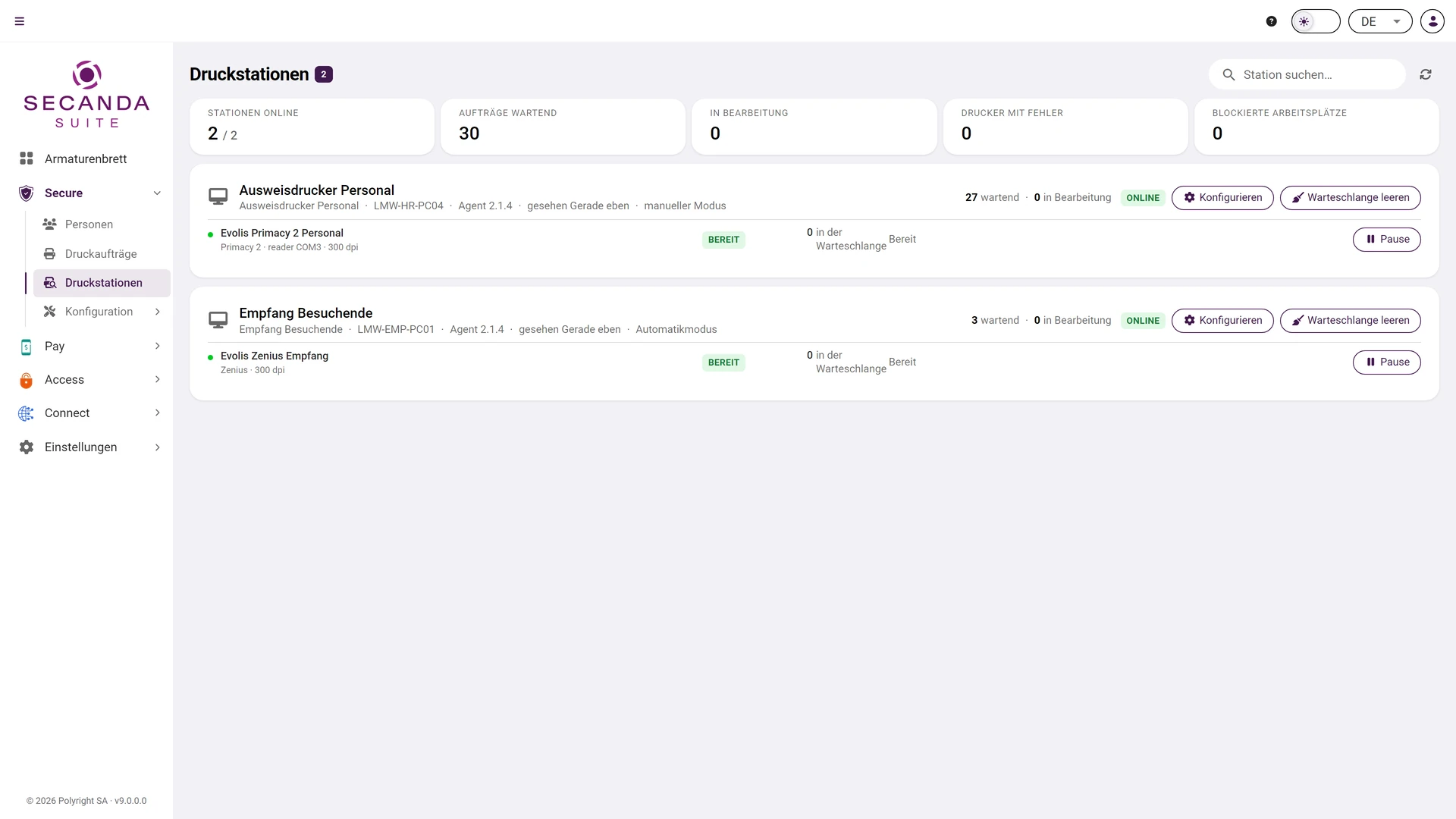The height and width of the screenshot is (819, 1456).
Task: Click the Secure shield icon
Action: [x=27, y=193]
